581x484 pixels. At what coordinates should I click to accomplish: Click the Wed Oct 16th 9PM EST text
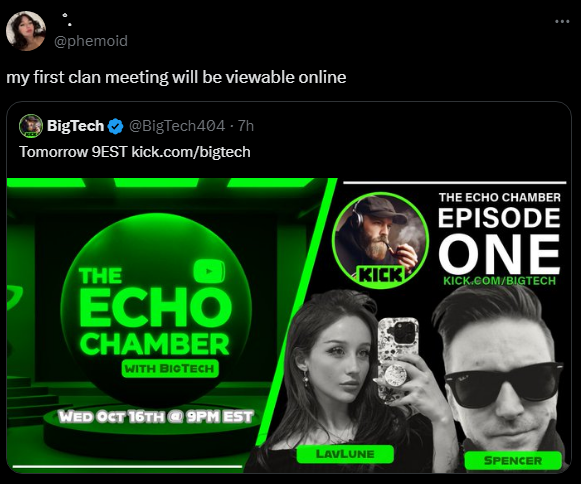(x=156, y=417)
